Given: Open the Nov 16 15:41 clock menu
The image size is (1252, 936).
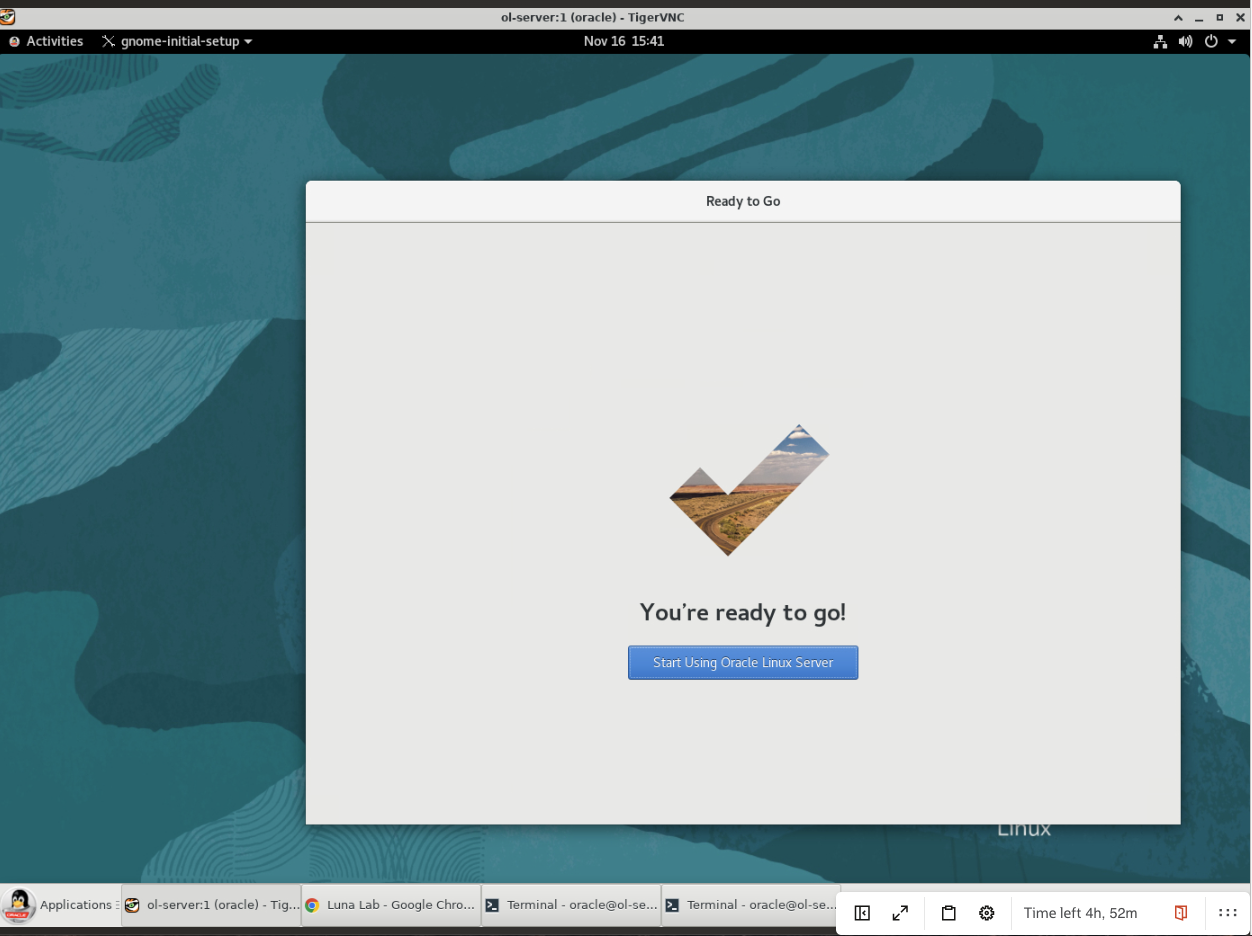Looking at the screenshot, I should (624, 41).
